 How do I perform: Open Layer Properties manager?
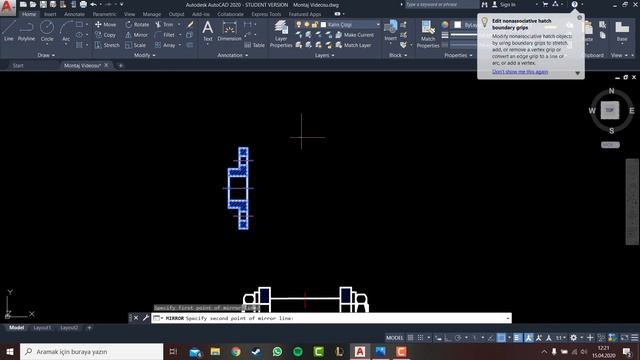click(x=281, y=34)
